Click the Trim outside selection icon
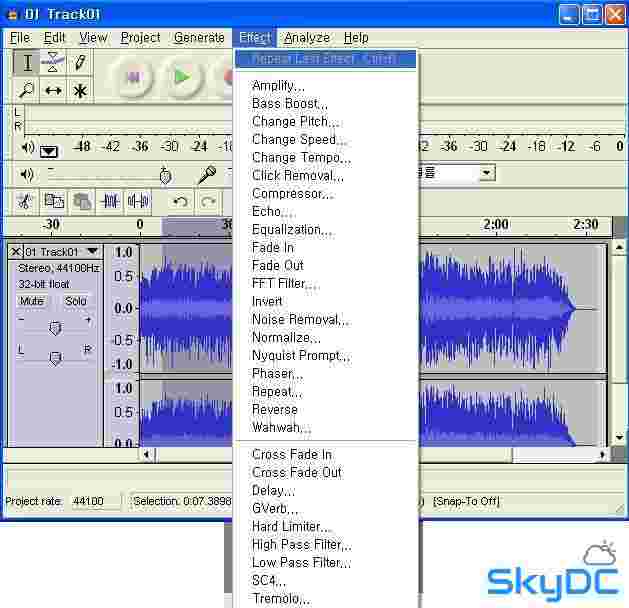This screenshot has height=608, width=629. pyautogui.click(x=110, y=201)
